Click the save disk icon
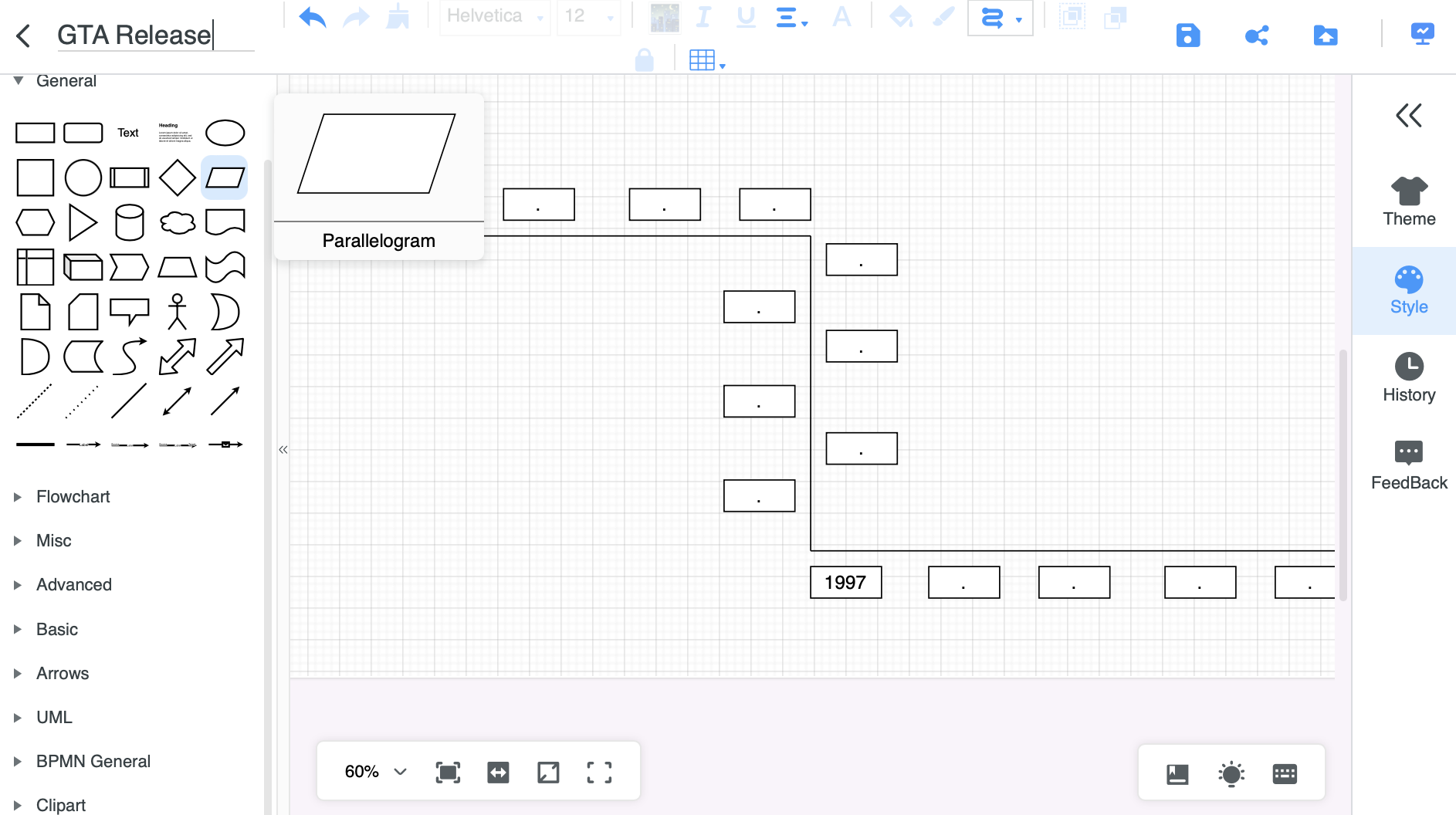Viewport: 1456px width, 815px height. pyautogui.click(x=1188, y=36)
